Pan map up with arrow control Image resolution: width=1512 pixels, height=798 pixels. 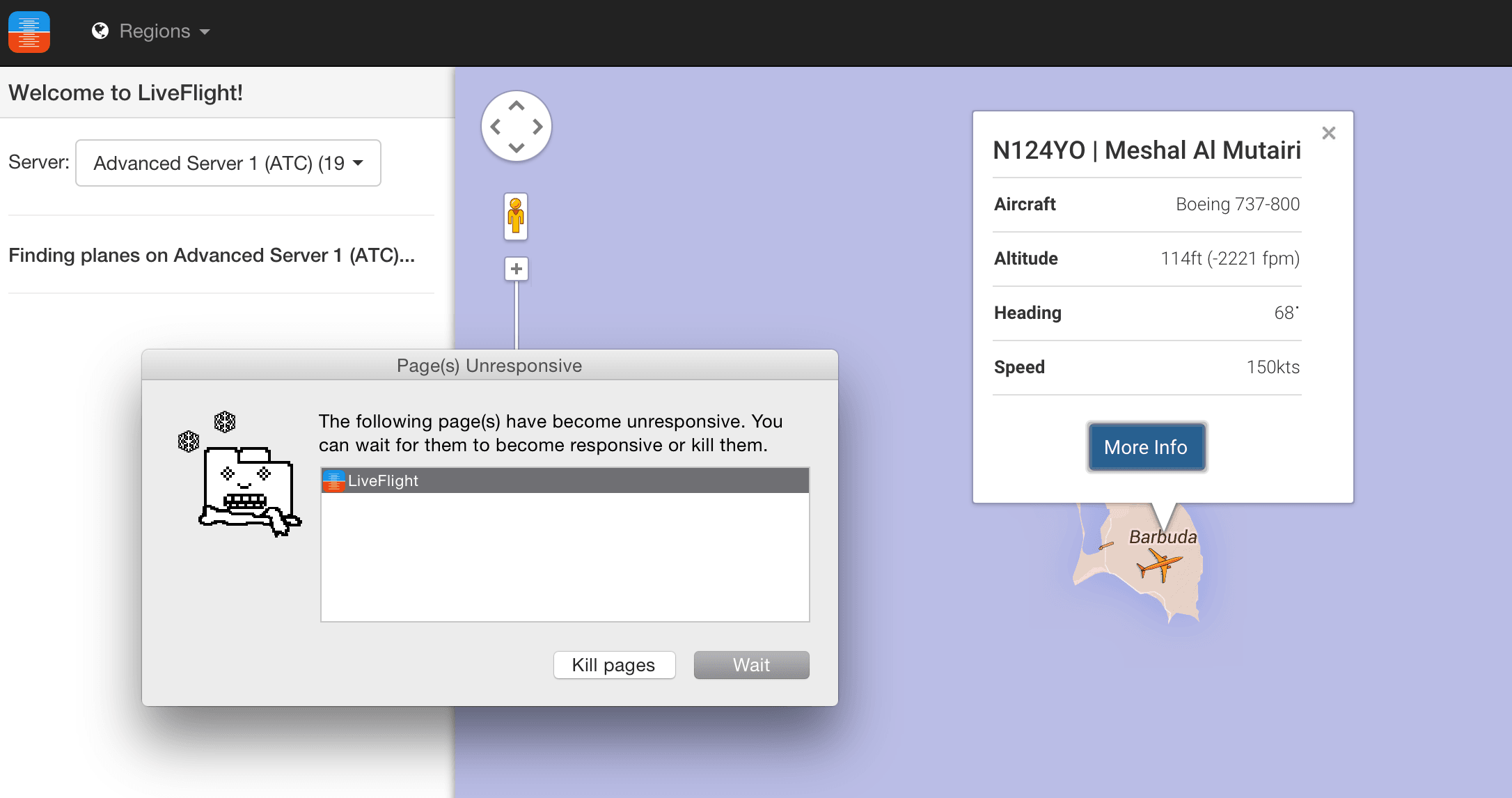(x=516, y=106)
